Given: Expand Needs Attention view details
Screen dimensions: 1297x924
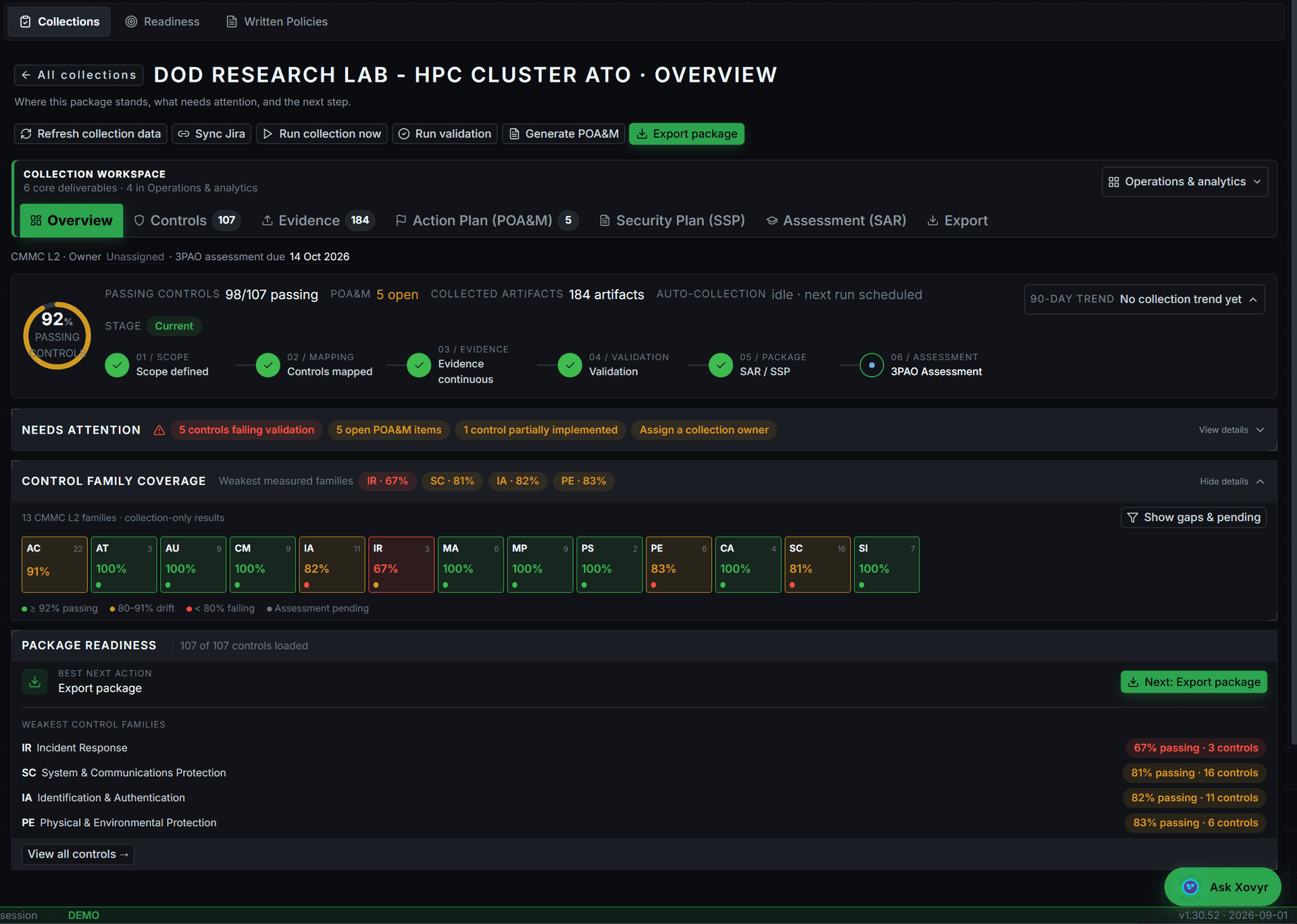Looking at the screenshot, I should (x=1231, y=430).
